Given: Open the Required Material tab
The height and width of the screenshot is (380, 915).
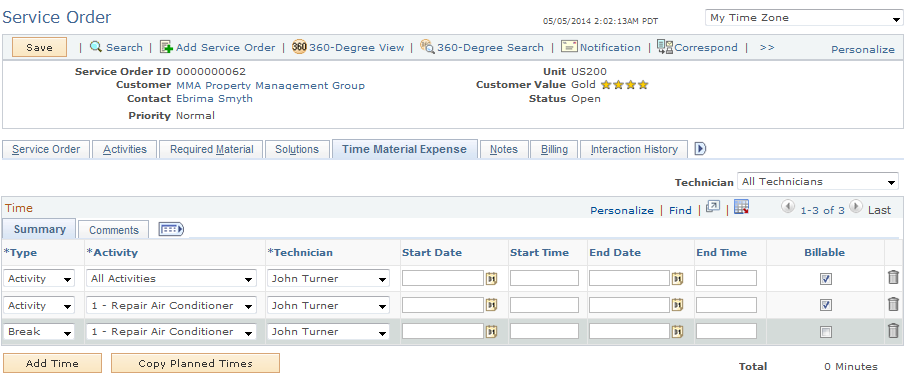Looking at the screenshot, I should (x=212, y=149).
